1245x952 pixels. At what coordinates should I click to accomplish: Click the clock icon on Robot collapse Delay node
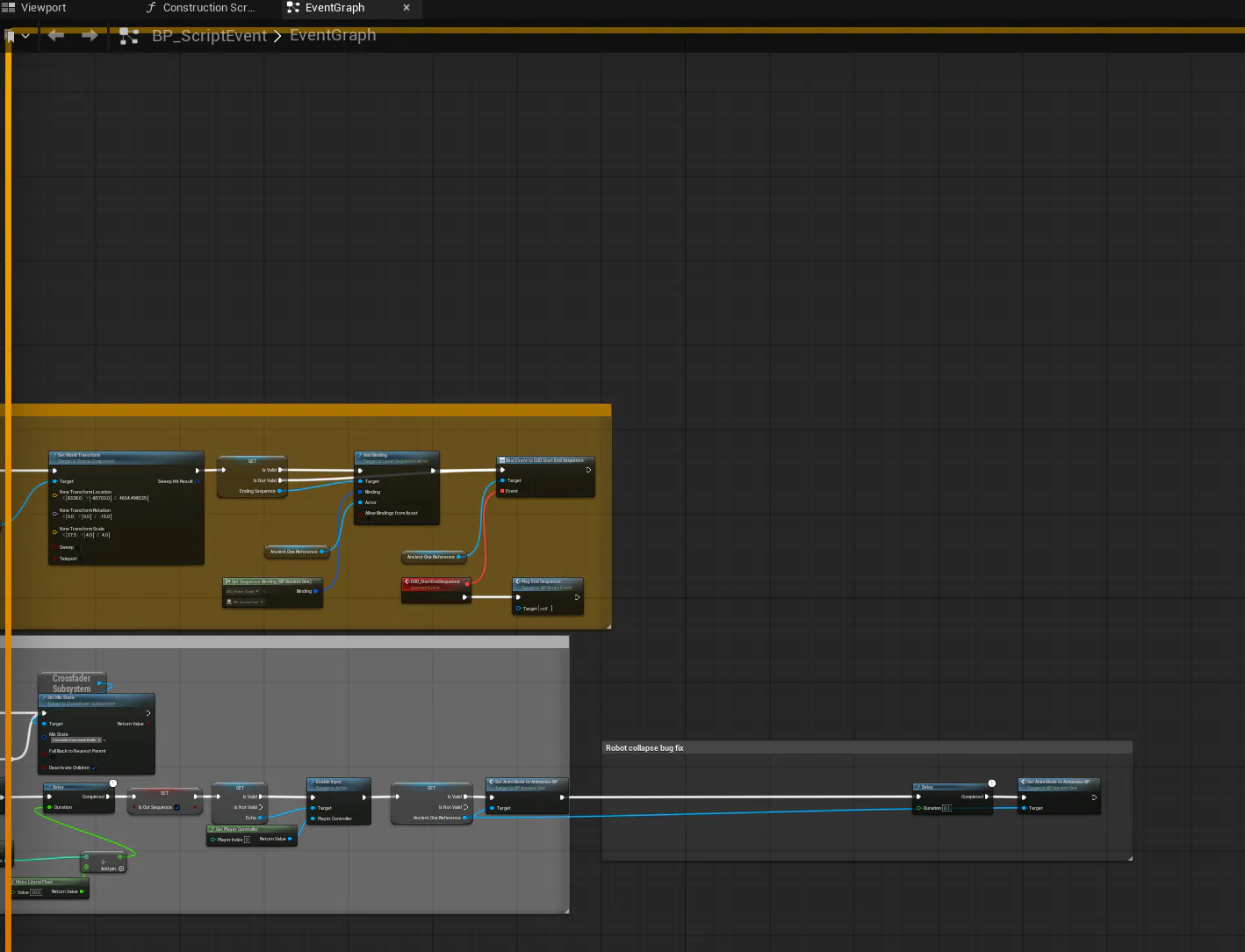[992, 783]
